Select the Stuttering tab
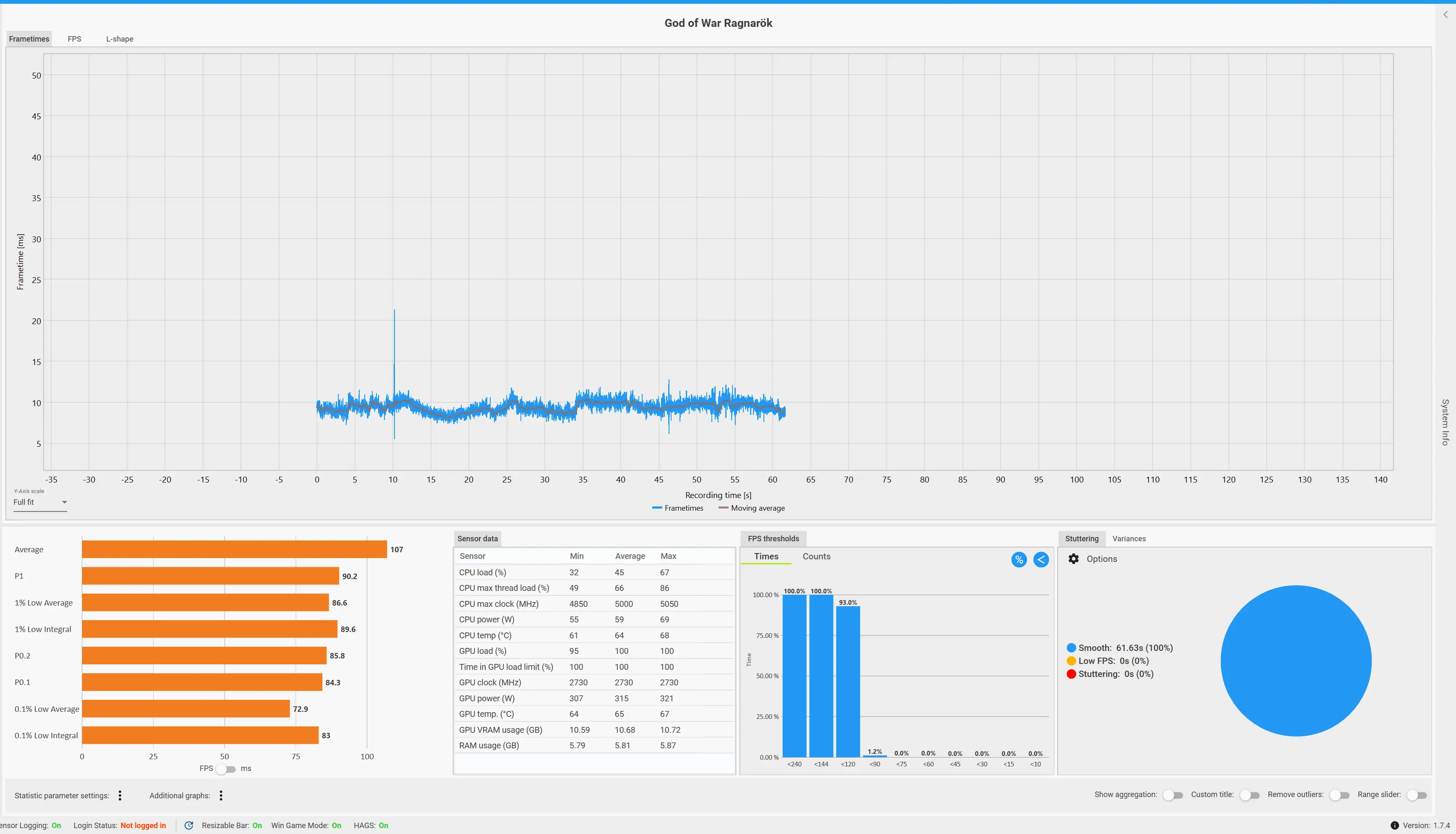Image resolution: width=1456 pixels, height=834 pixels. tap(1082, 538)
